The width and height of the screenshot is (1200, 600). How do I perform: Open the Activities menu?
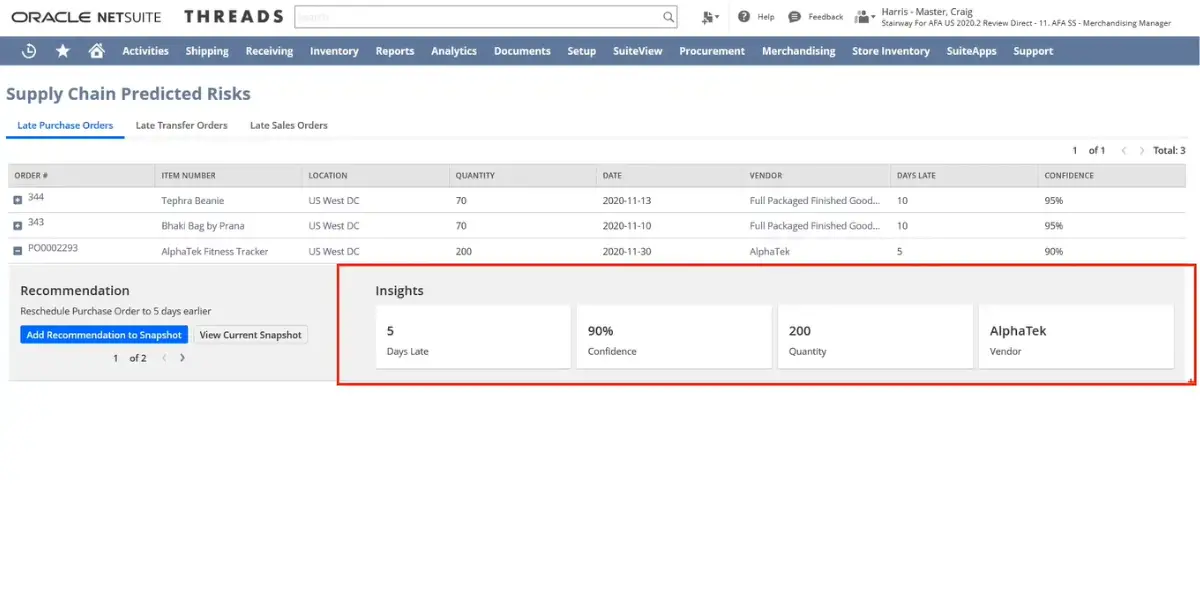(x=146, y=51)
